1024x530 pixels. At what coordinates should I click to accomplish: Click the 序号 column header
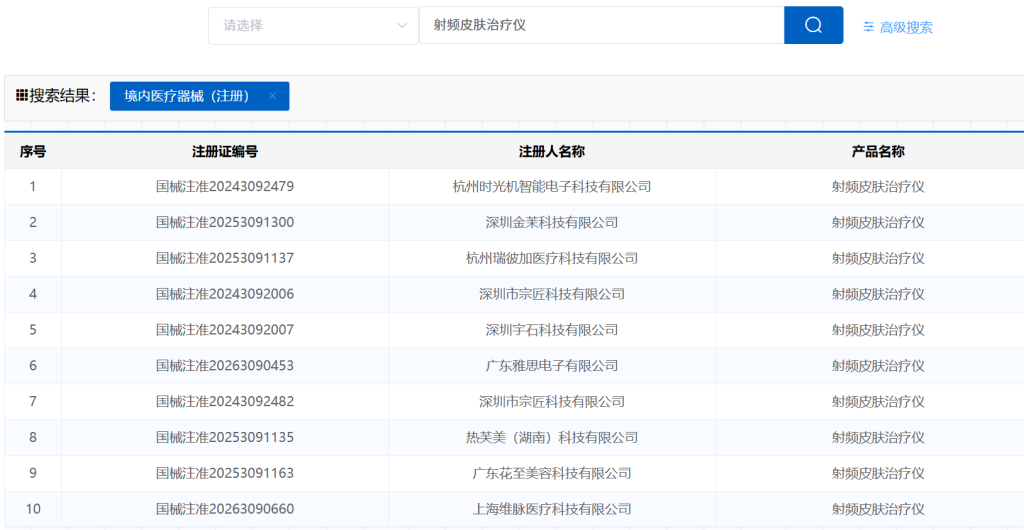coord(33,151)
